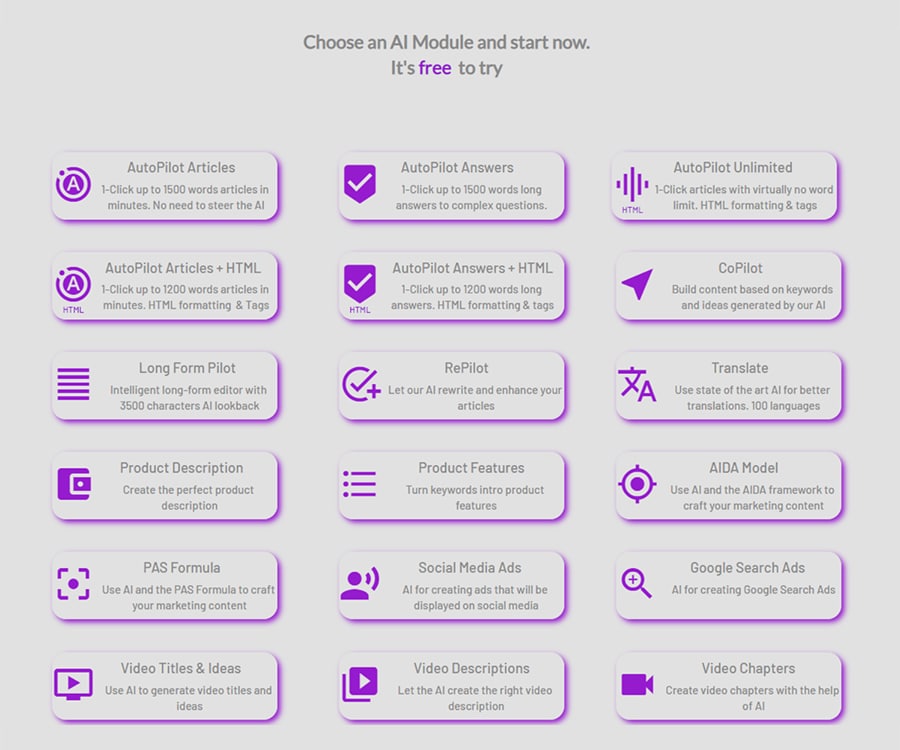900x750 pixels.
Task: Open the AutoPilot Answers + HTML module title
Action: (472, 268)
